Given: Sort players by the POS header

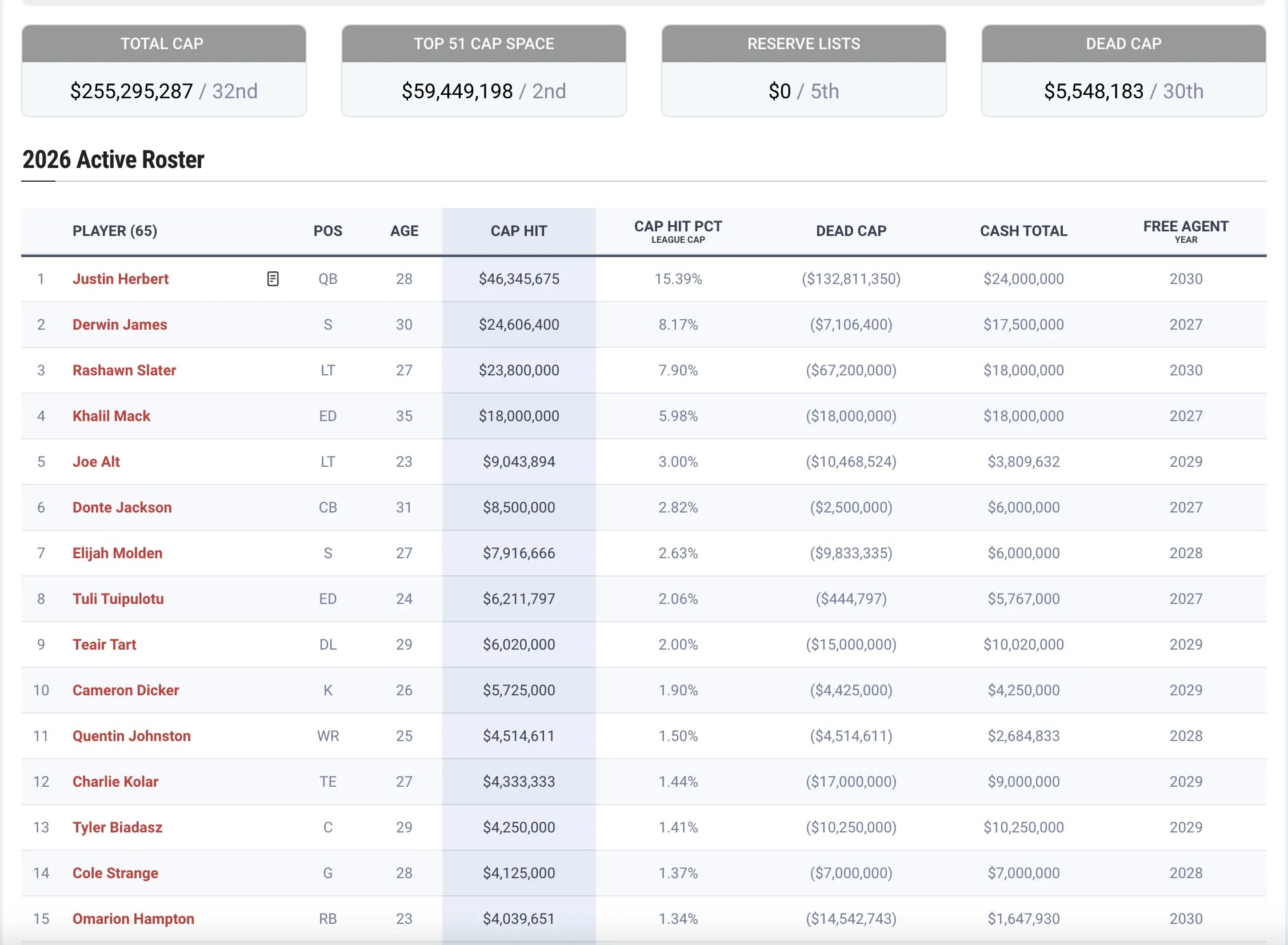Looking at the screenshot, I should coord(327,230).
